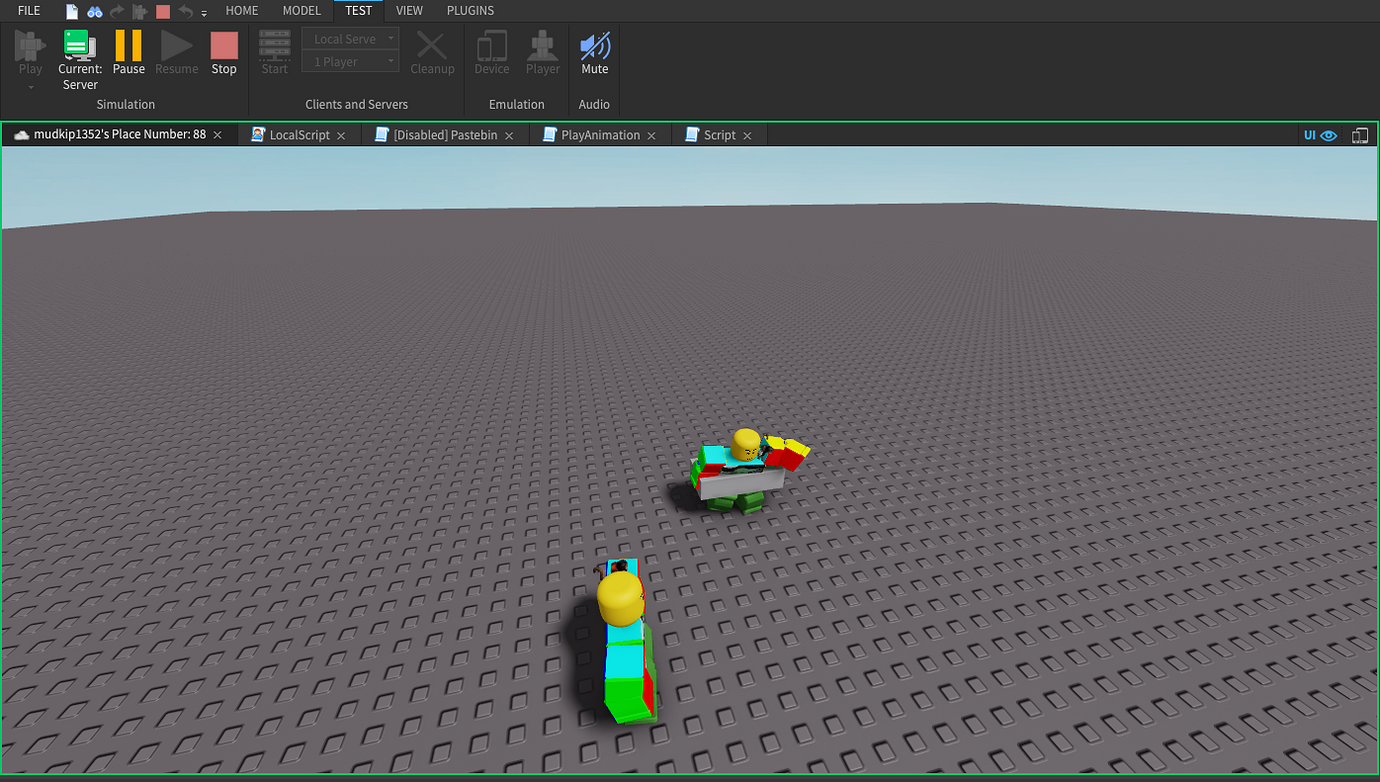Toggle the device orientation switcher
Viewport: 1380px width, 782px height.
click(1360, 134)
